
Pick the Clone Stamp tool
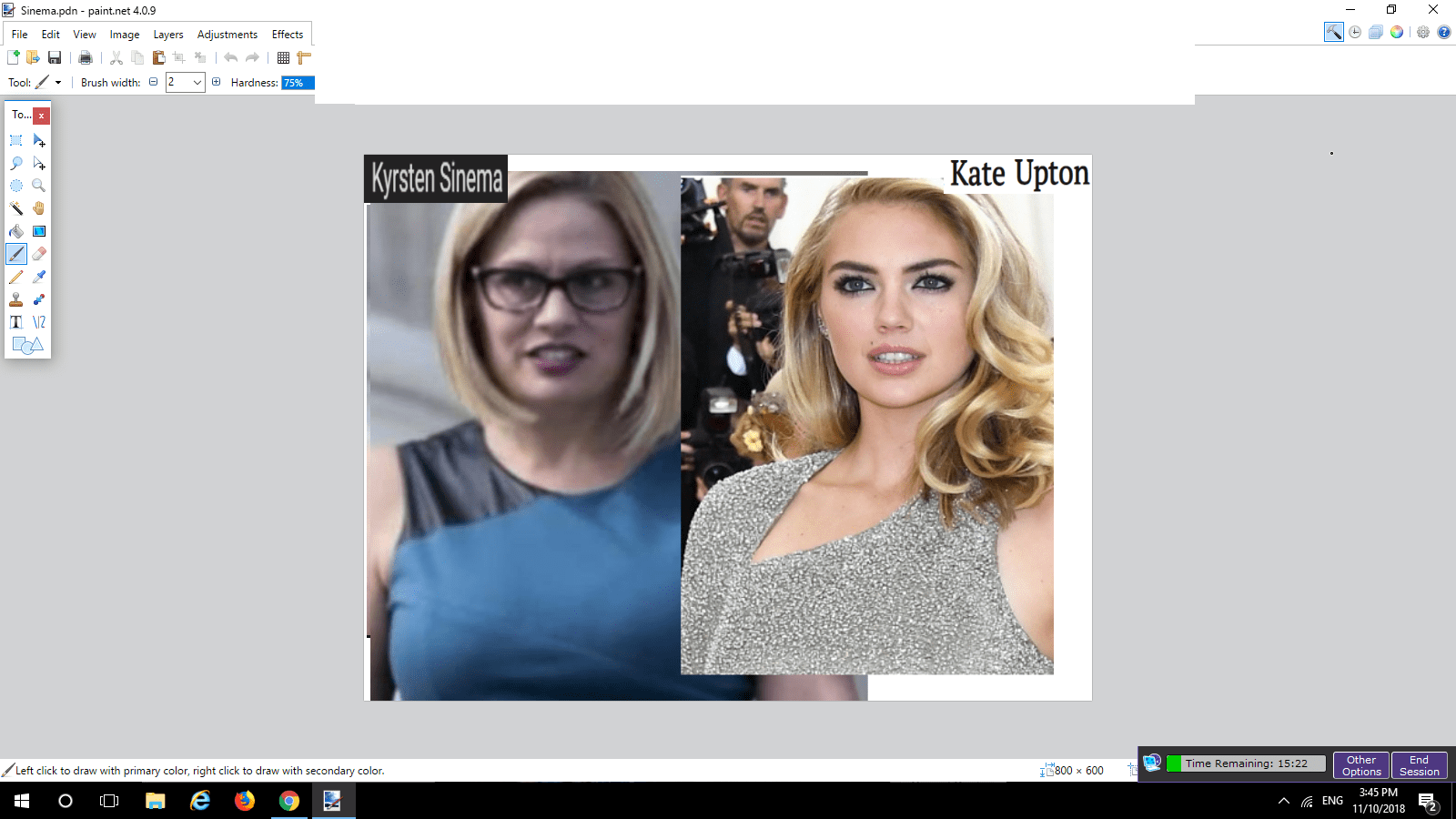click(x=16, y=299)
